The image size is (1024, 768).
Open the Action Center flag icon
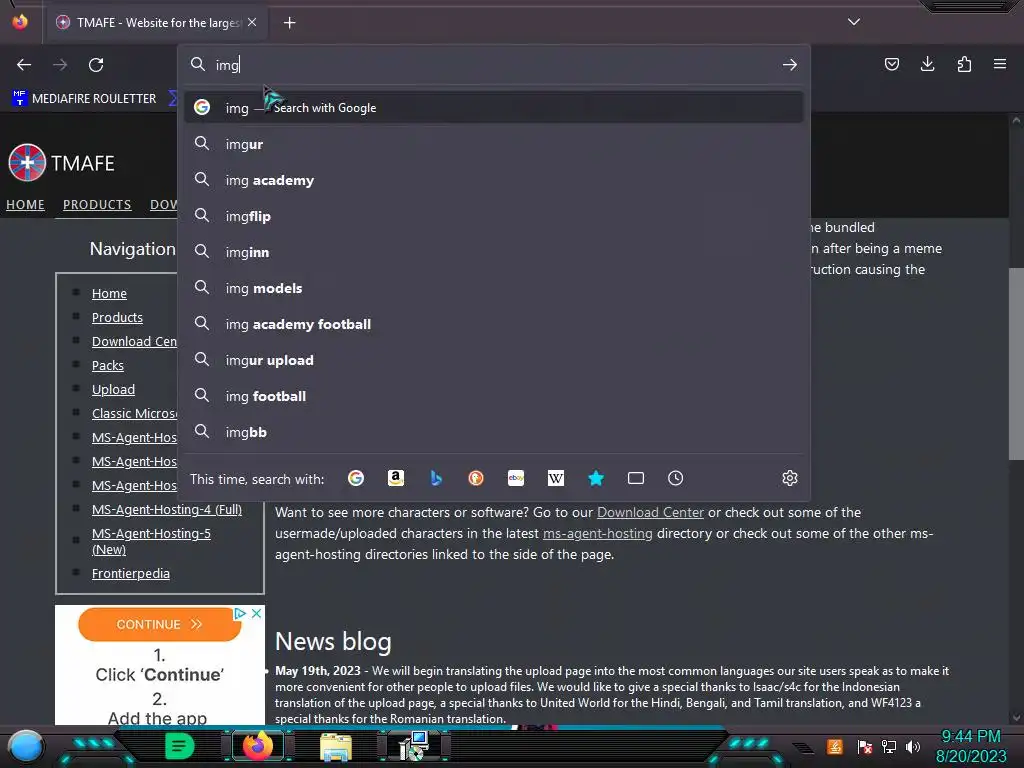[865, 746]
